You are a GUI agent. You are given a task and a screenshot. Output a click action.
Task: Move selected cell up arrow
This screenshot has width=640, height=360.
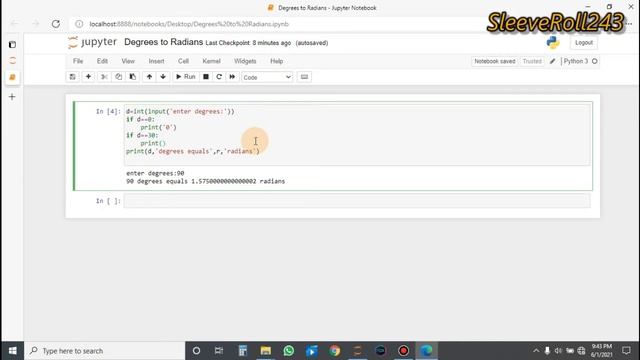(x=149, y=77)
